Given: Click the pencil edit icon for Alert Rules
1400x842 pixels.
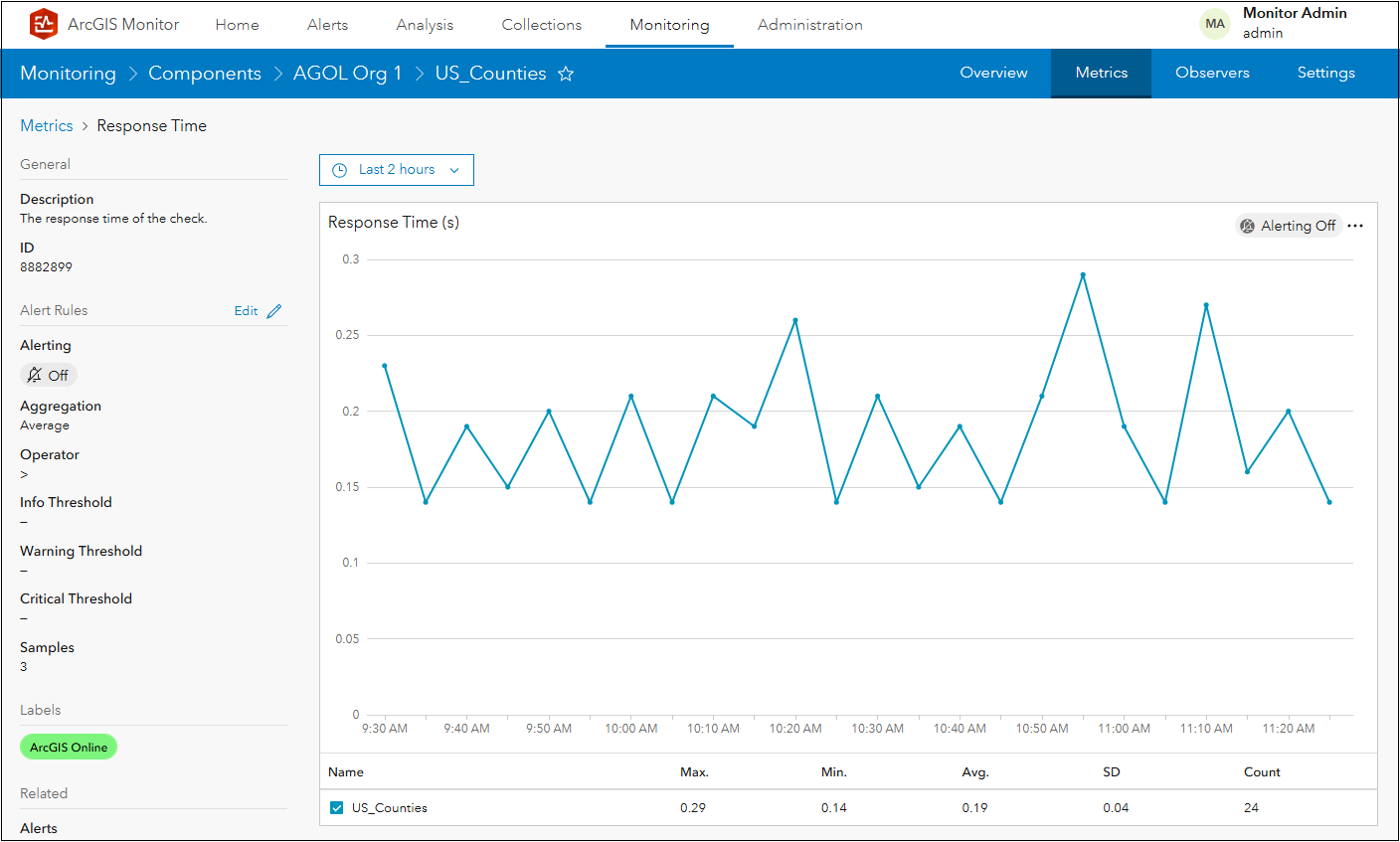Looking at the screenshot, I should click(274, 311).
